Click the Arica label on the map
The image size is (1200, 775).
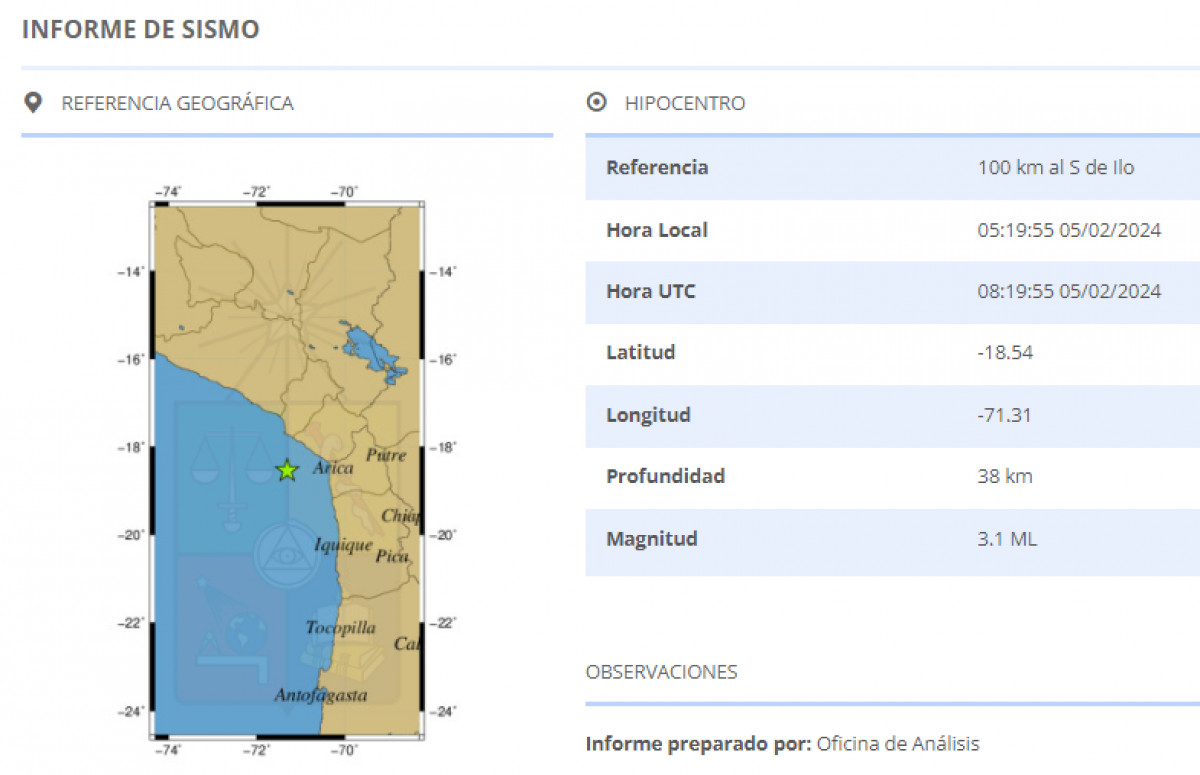coord(332,468)
